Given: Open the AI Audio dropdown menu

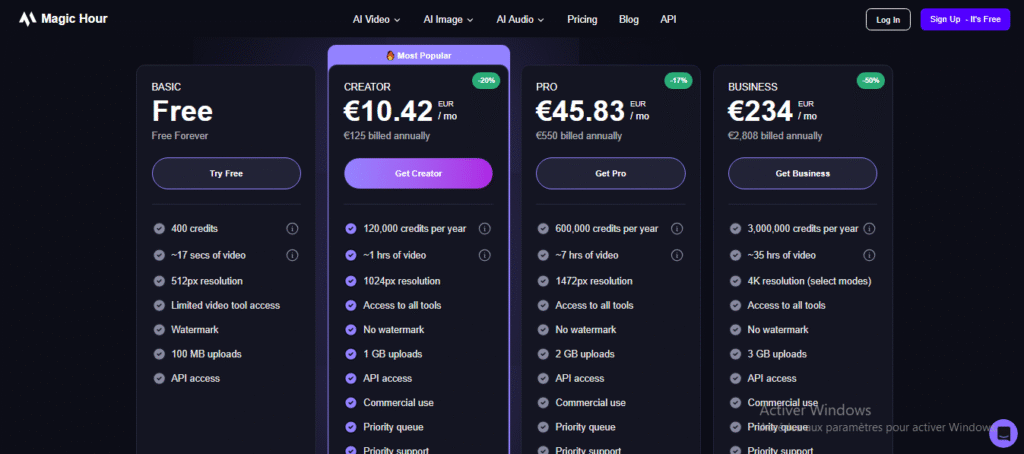Looking at the screenshot, I should pos(520,19).
